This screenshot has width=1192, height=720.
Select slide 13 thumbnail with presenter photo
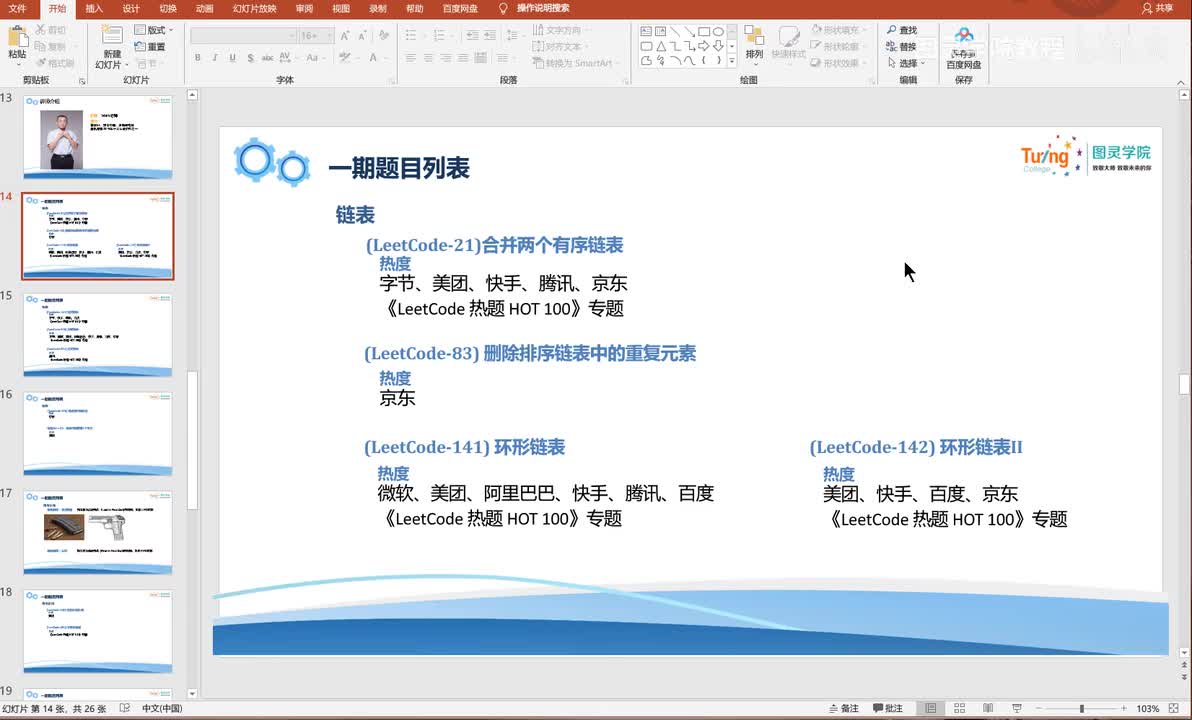coord(98,138)
